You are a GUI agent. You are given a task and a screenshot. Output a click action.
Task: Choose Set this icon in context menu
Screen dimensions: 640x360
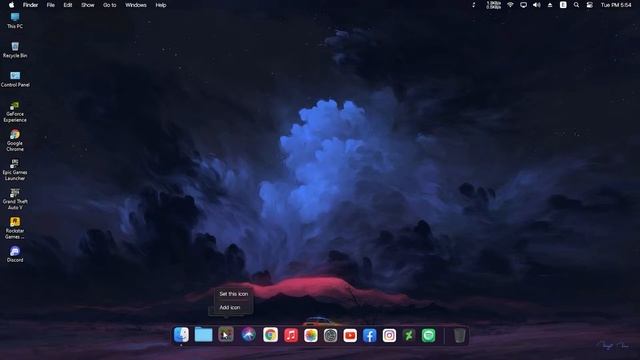pyautogui.click(x=233, y=294)
